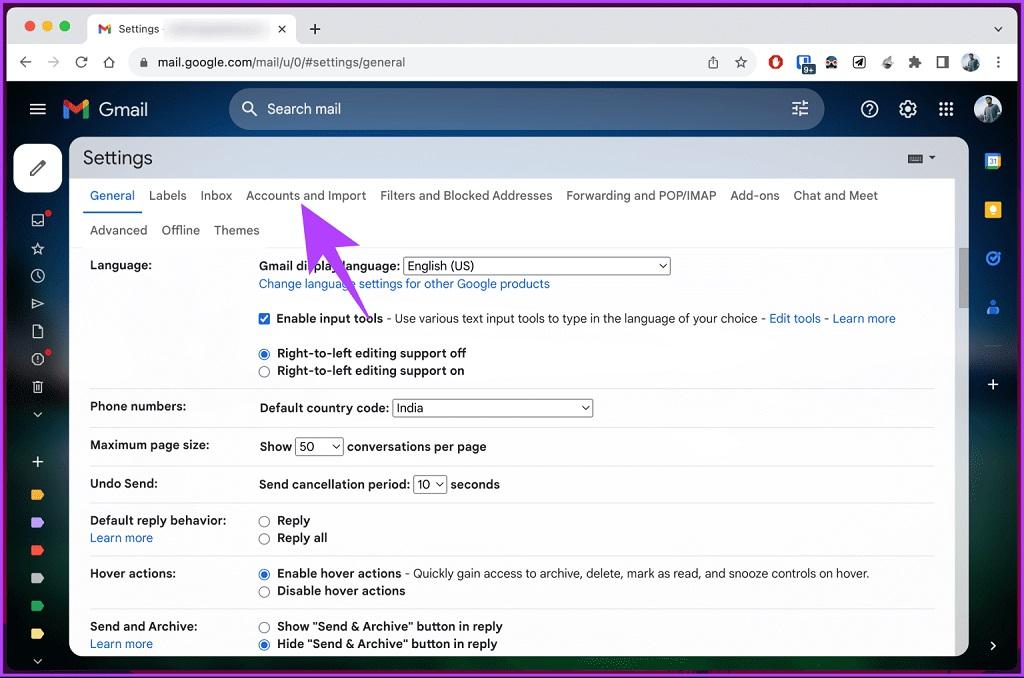Open the Settings gear icon

click(908, 109)
